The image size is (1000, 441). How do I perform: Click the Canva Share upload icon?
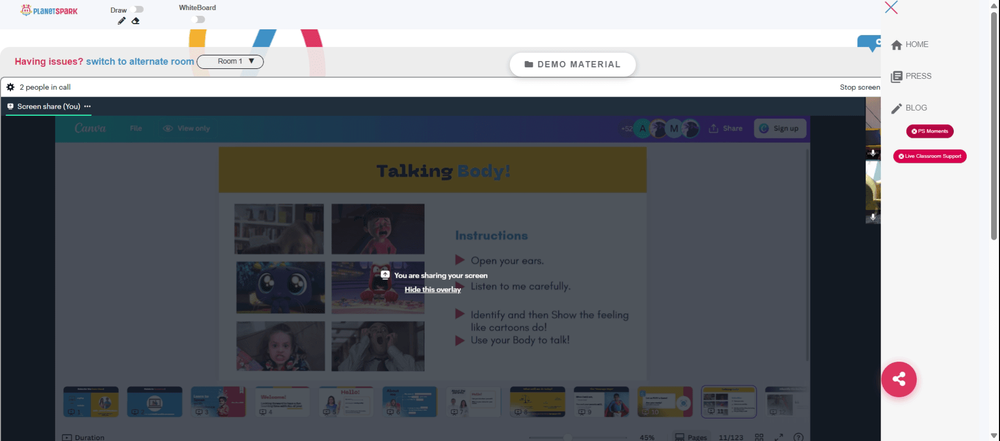[714, 128]
